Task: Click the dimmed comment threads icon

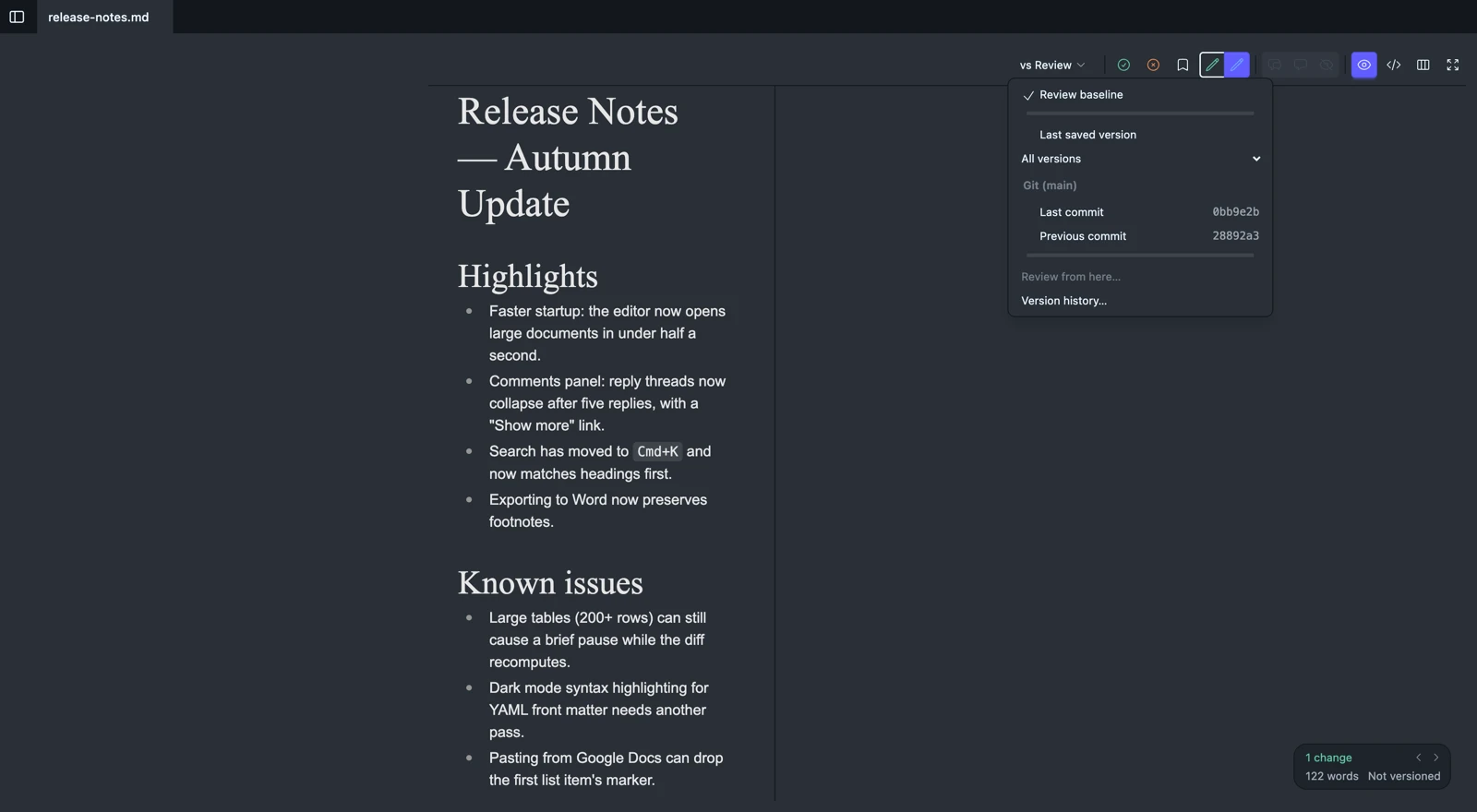Action: point(1275,65)
